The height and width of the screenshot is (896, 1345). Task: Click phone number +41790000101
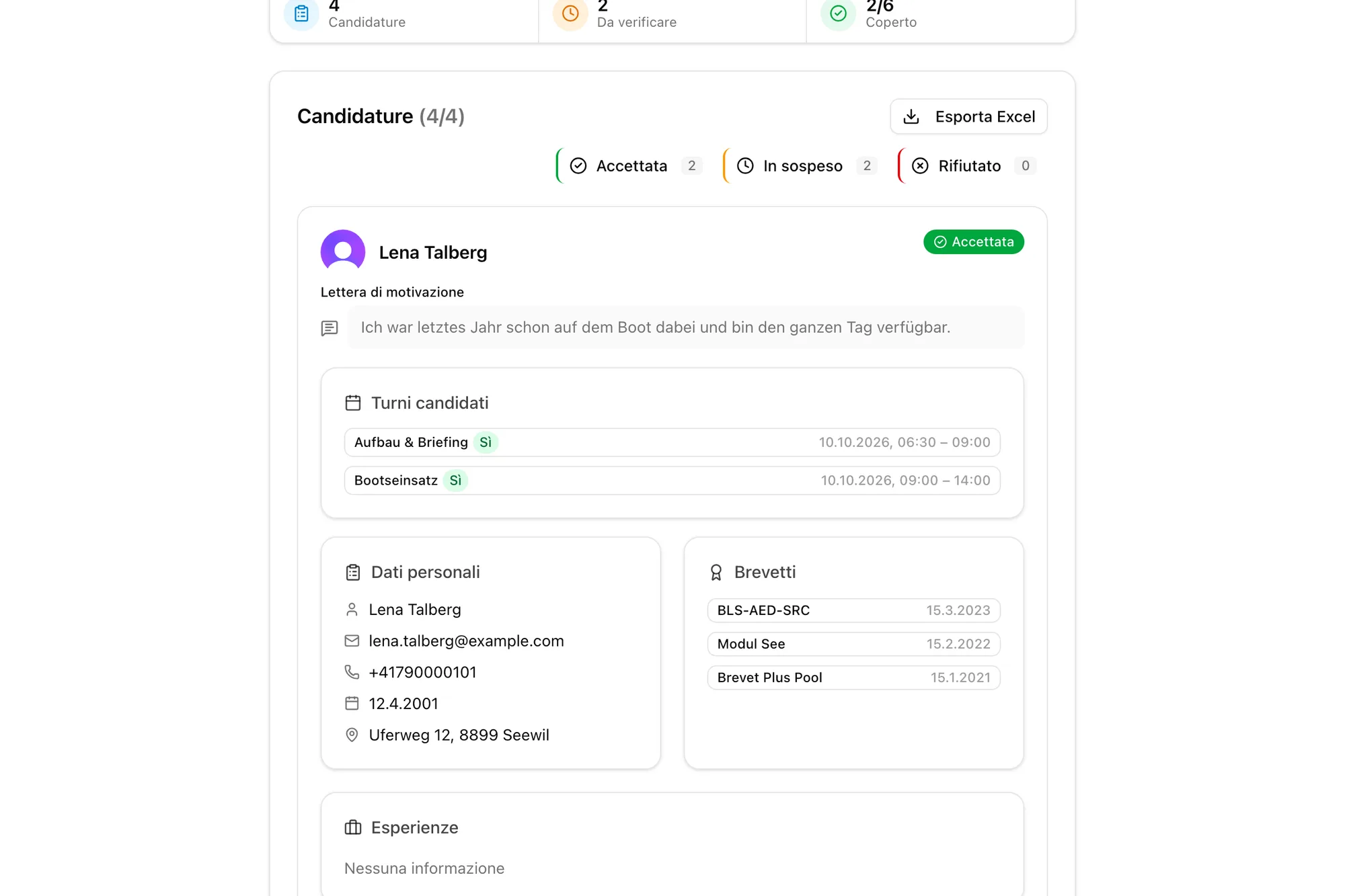(x=422, y=672)
